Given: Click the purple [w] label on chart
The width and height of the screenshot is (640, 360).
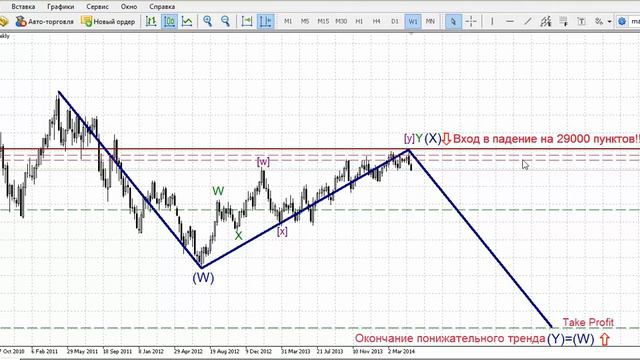Looking at the screenshot, I should [x=263, y=162].
